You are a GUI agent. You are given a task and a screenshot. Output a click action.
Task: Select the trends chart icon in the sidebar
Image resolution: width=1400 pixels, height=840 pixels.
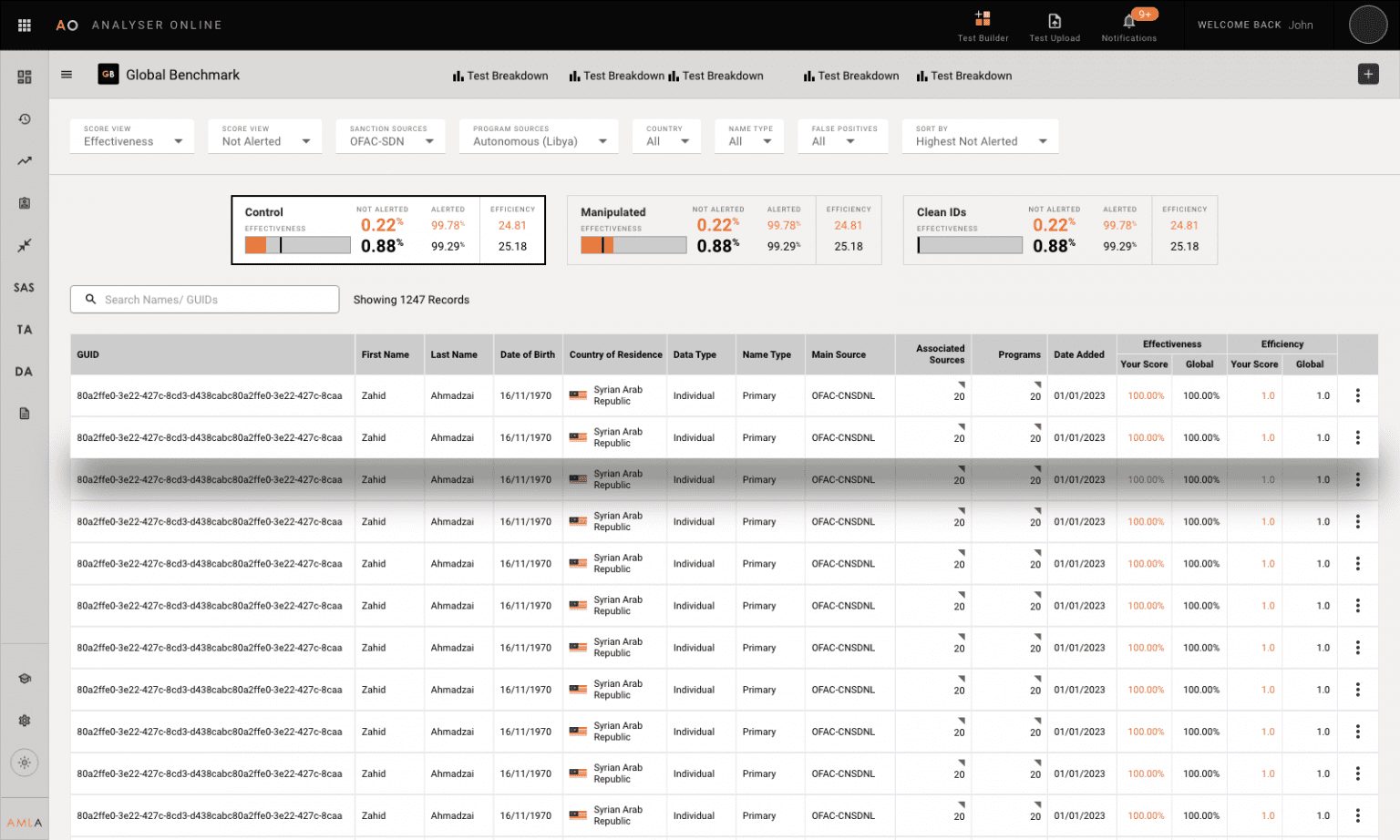point(24,160)
